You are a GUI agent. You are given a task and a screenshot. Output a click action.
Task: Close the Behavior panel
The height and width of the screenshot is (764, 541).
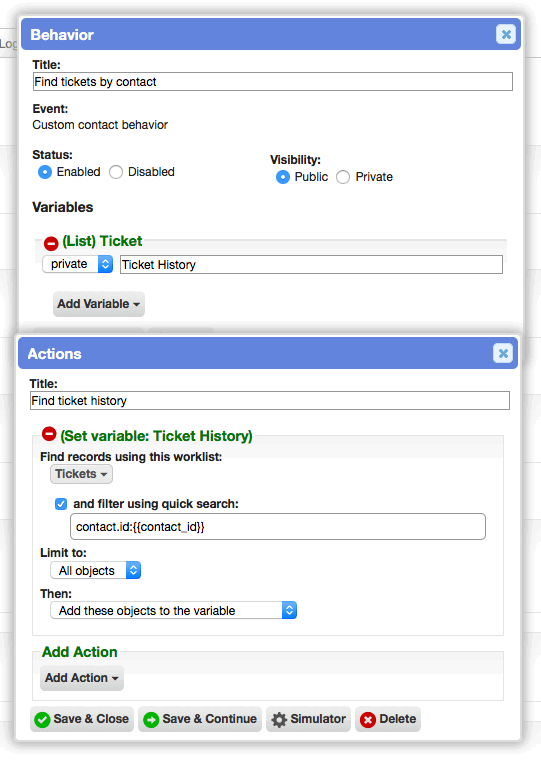(x=506, y=34)
